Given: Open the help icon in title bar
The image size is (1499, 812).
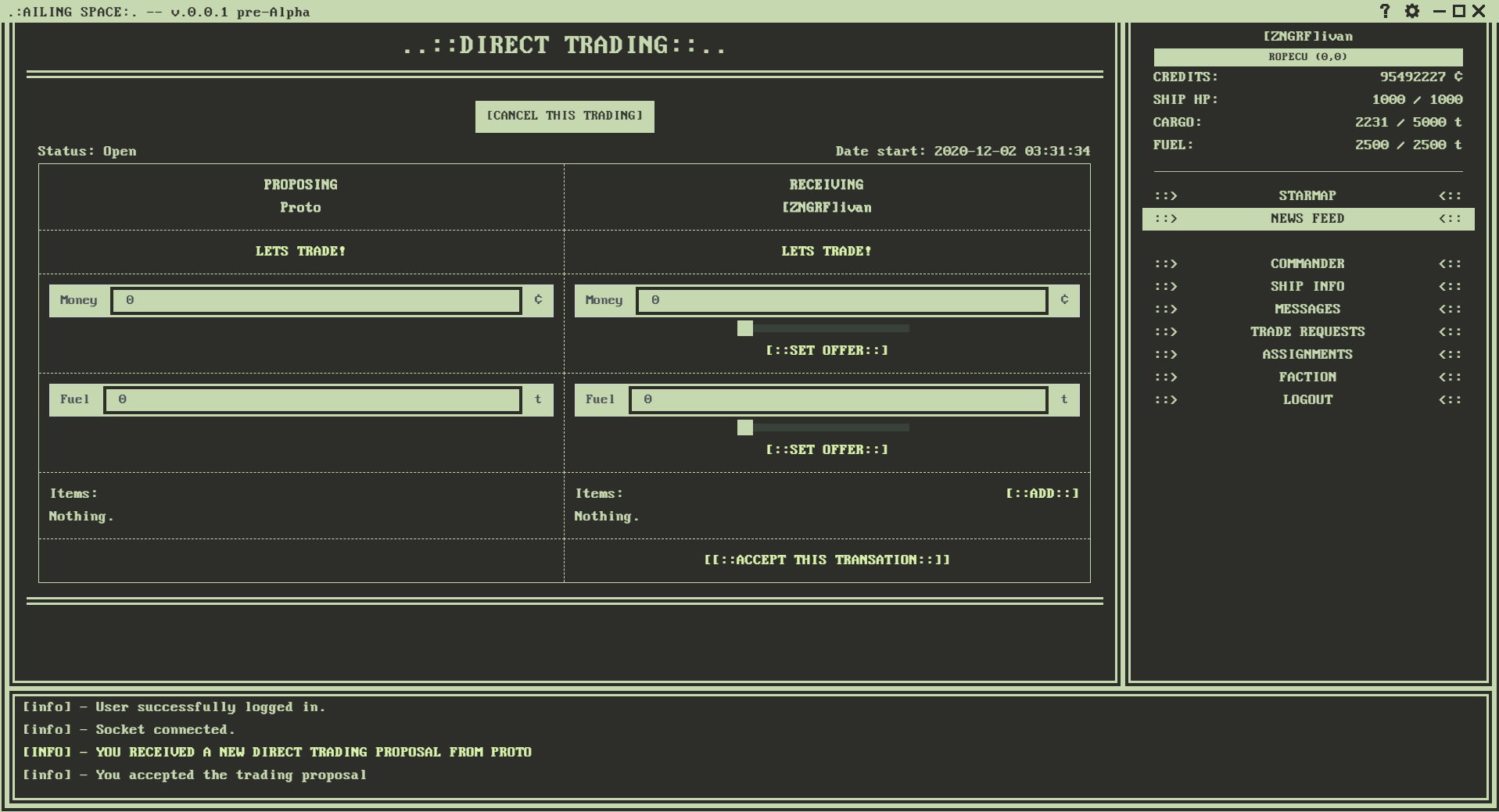Looking at the screenshot, I should point(1386,11).
